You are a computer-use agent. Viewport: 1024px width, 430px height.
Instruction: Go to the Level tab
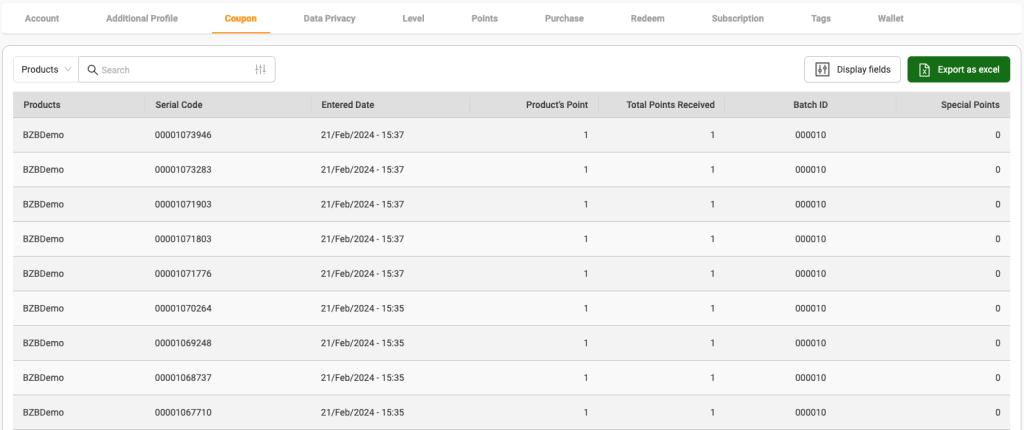tap(413, 18)
